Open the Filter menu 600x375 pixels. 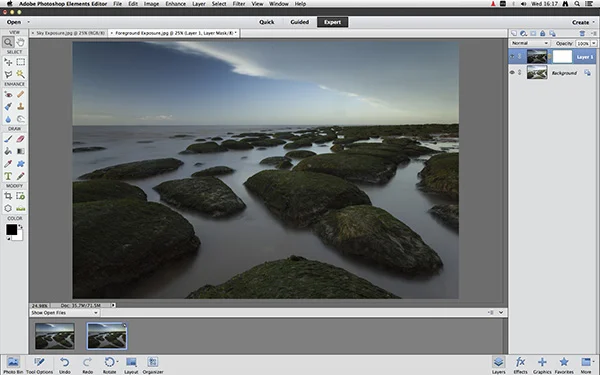[239, 4]
